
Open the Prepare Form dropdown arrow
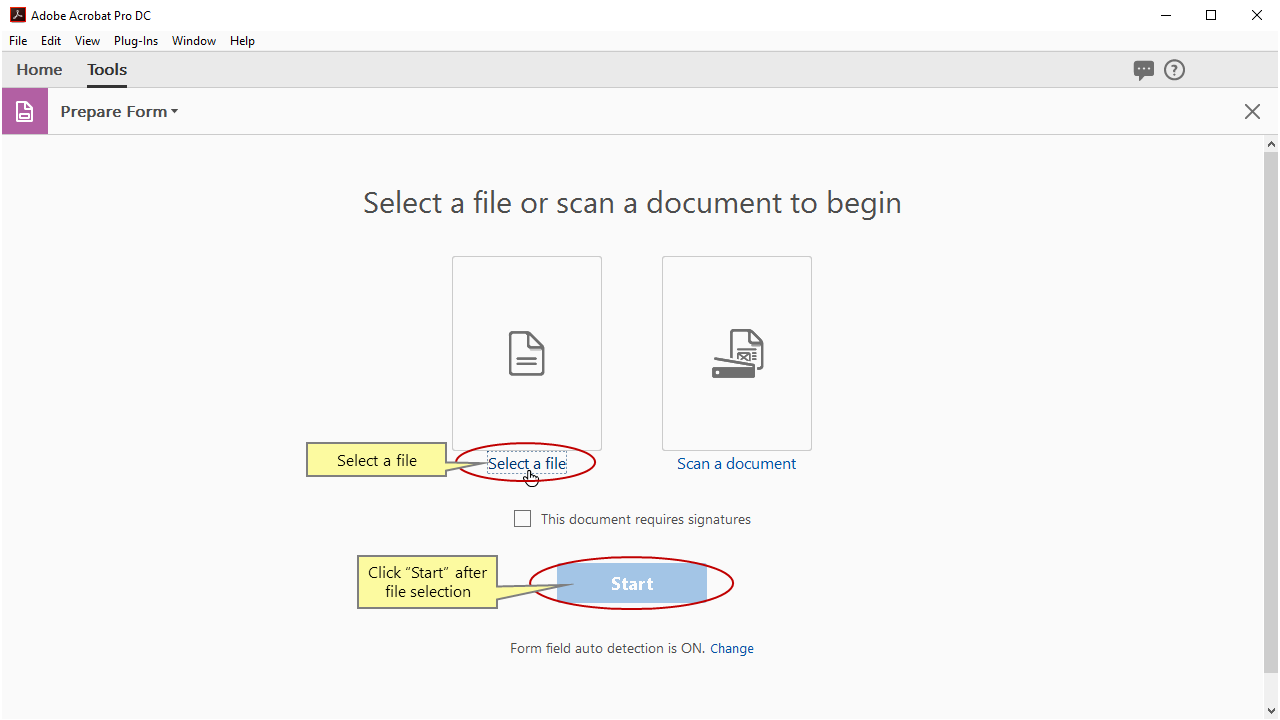tap(175, 111)
